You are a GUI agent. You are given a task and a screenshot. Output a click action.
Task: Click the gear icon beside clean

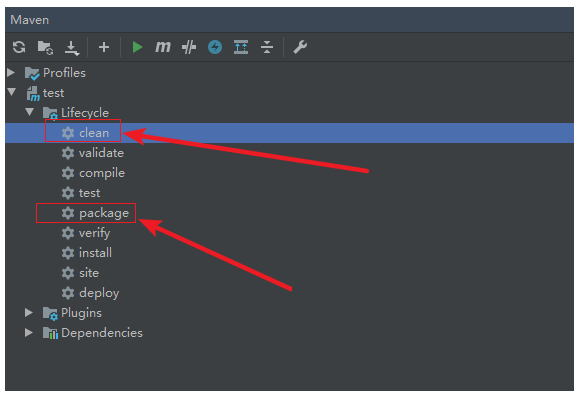pyautogui.click(x=68, y=133)
